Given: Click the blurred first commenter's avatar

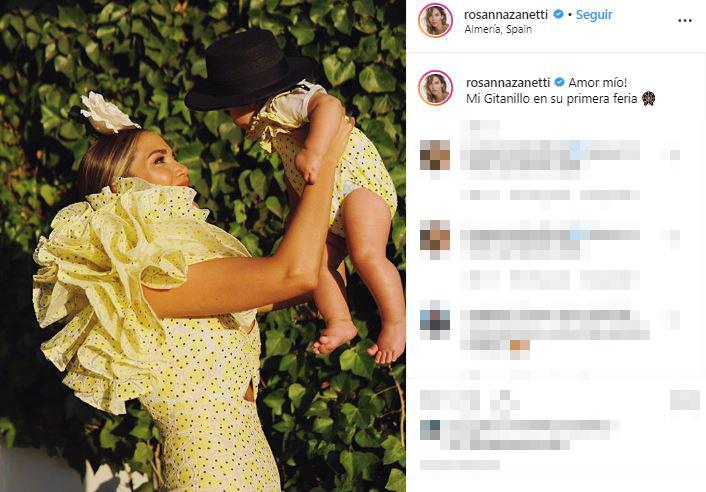Looking at the screenshot, I should click(435, 155).
